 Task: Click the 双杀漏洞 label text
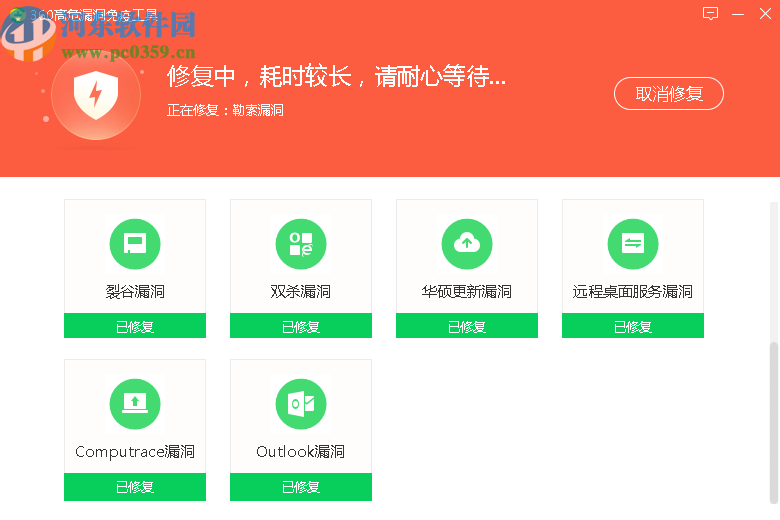point(300,292)
